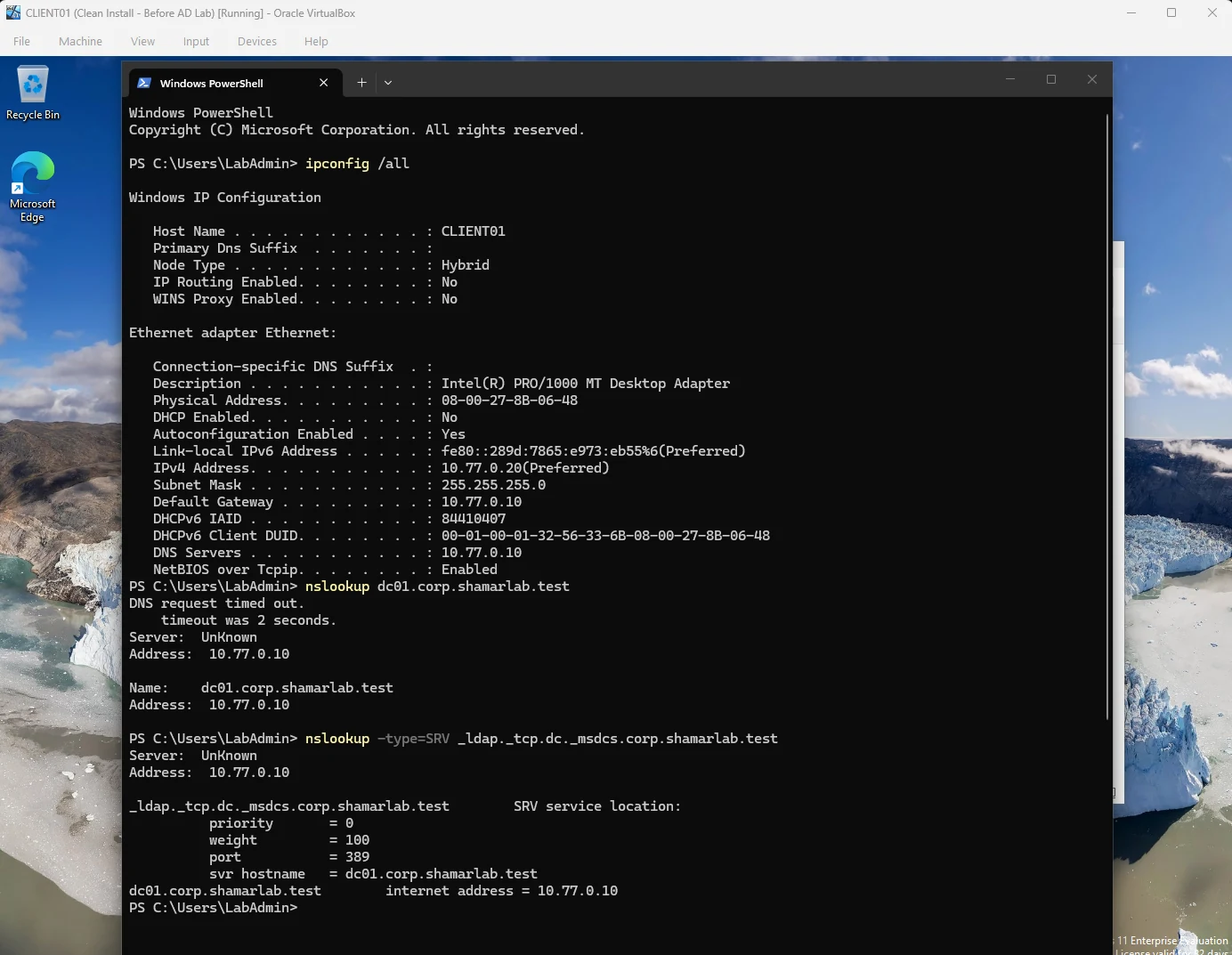The image size is (1232, 955).
Task: Open the VirtualBox File menu
Action: point(22,41)
